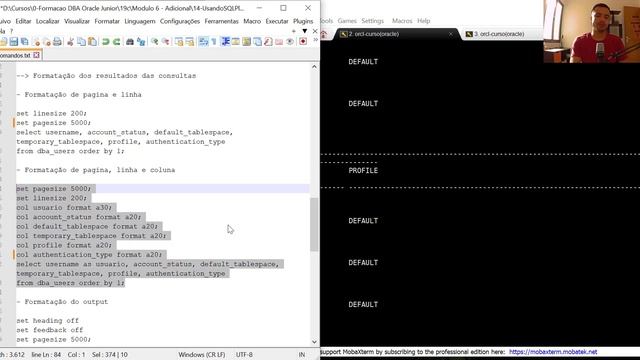Open the Editar menu
Image resolution: width=640 pixels, height=360 pixels.
click(x=23, y=21)
